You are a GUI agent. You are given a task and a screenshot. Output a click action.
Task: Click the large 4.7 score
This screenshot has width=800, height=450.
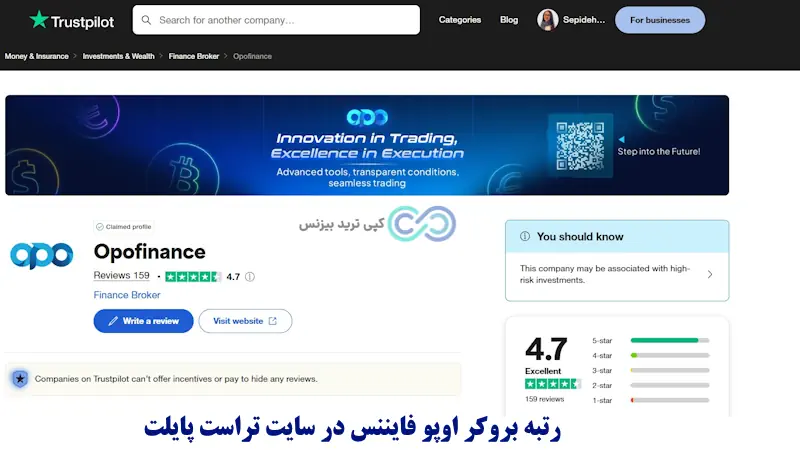(x=545, y=349)
